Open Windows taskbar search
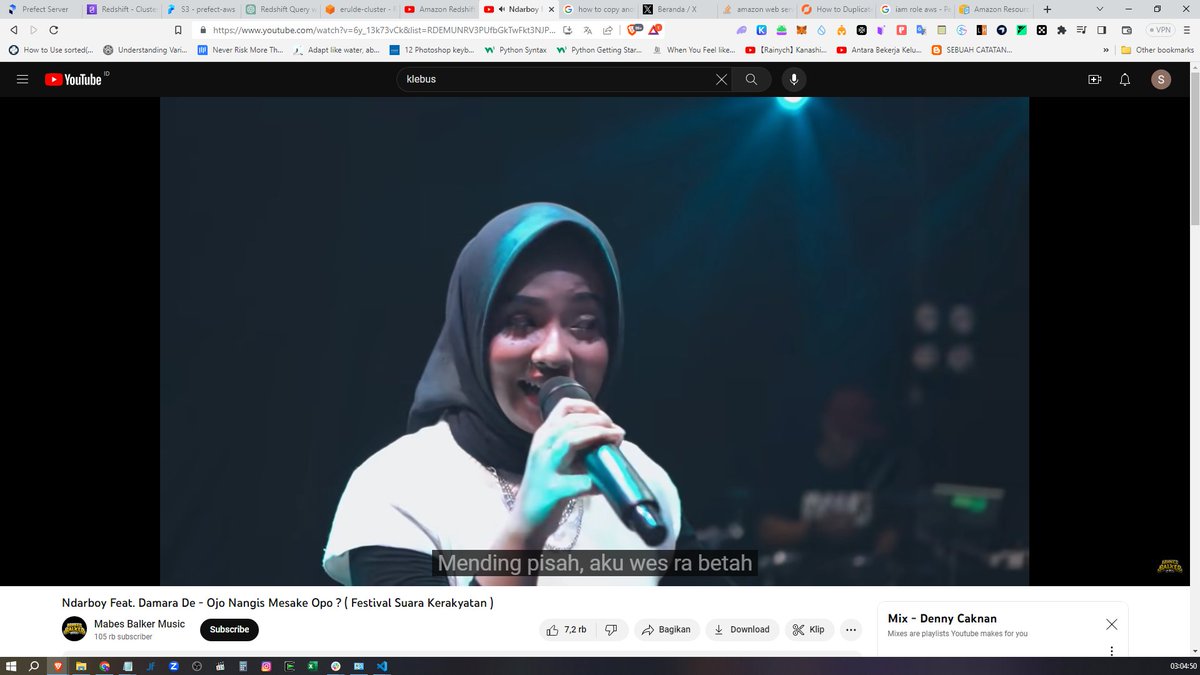This screenshot has height=675, width=1200. (34, 666)
